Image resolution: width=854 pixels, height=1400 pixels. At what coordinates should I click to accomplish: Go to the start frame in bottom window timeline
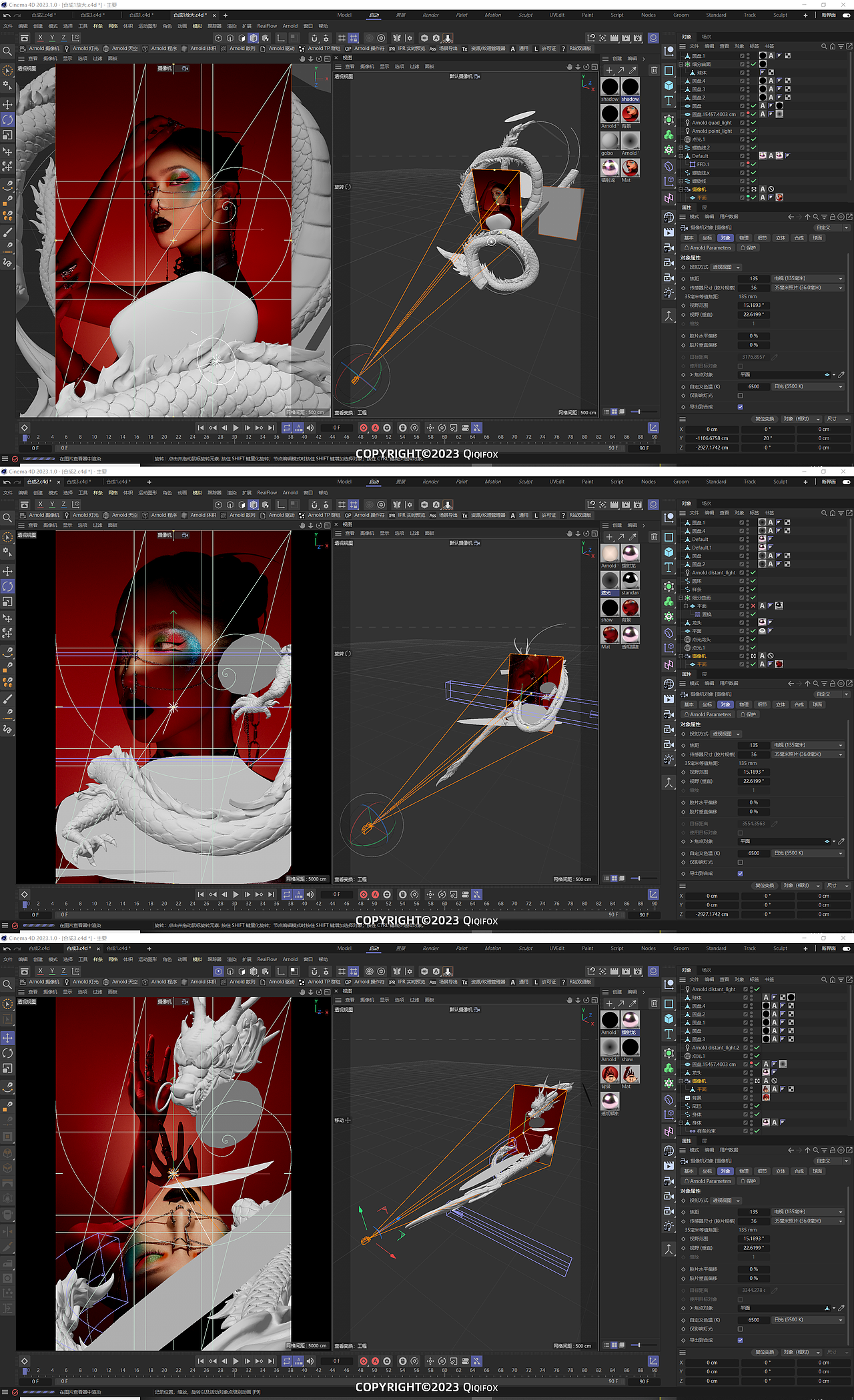[200, 1361]
